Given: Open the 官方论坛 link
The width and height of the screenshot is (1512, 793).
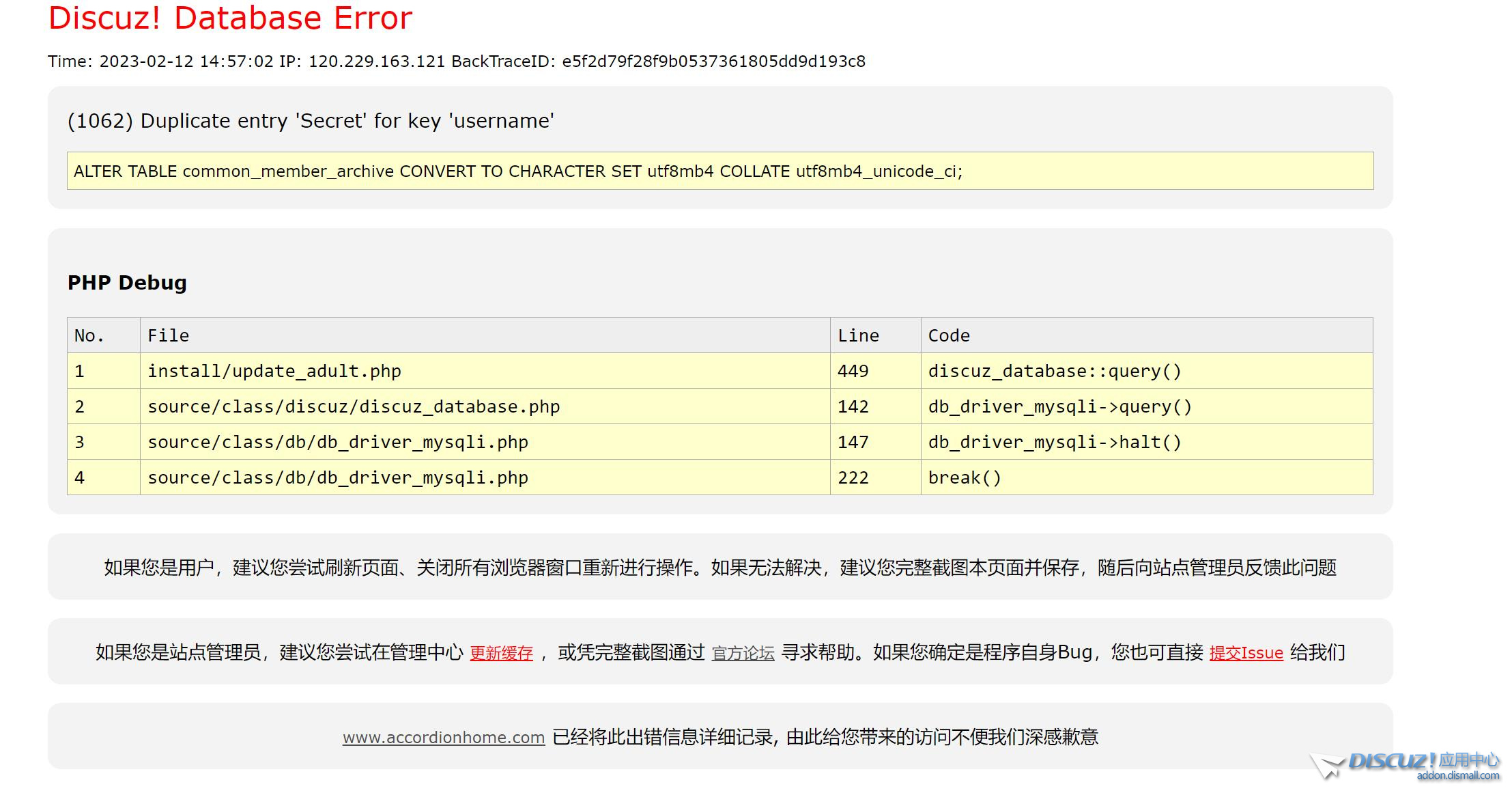Looking at the screenshot, I should point(743,653).
